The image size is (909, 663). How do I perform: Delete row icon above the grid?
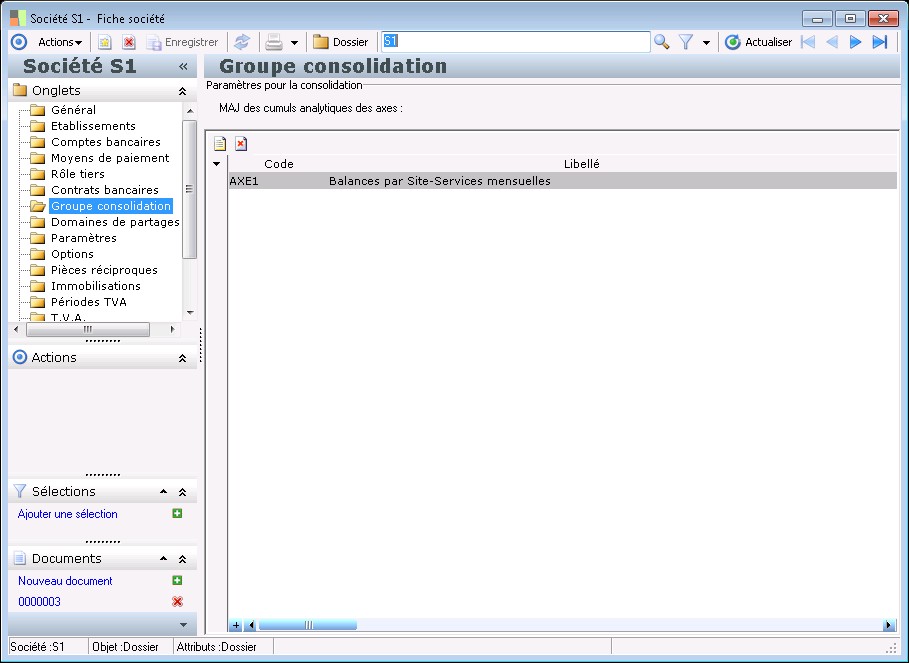[x=241, y=143]
